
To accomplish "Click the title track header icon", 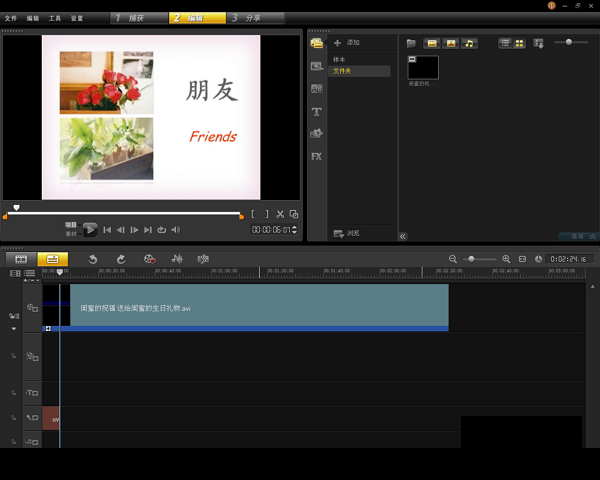I will coord(32,393).
